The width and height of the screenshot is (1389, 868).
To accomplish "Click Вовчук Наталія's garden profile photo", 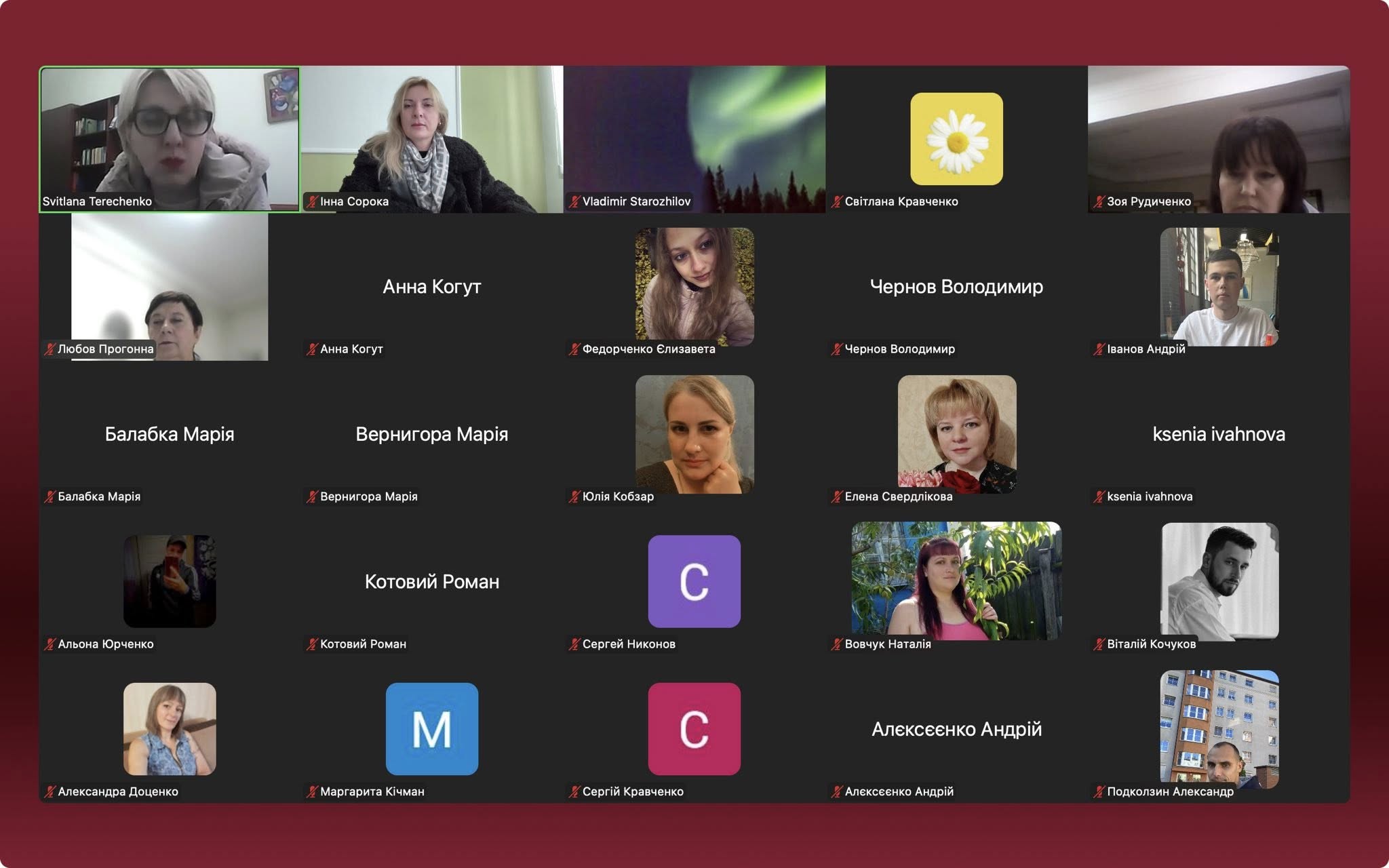I will click(x=956, y=580).
